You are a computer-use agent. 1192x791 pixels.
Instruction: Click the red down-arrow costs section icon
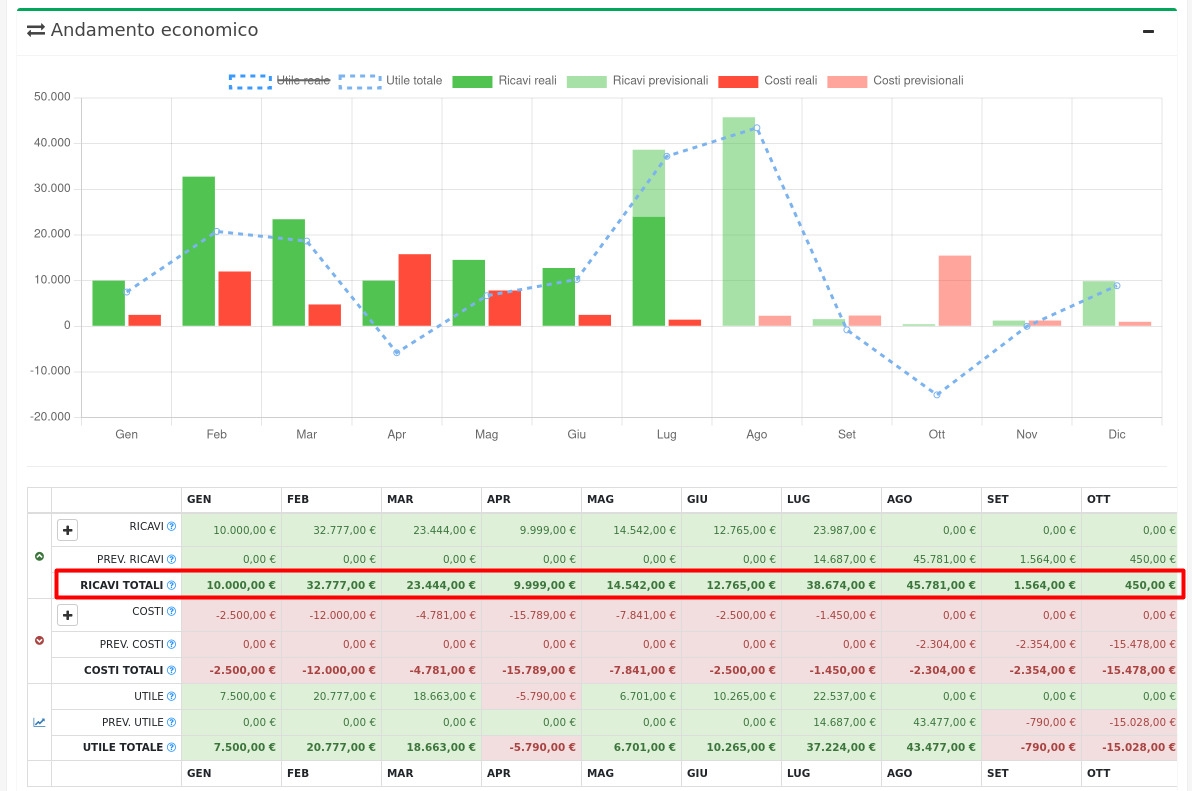(x=40, y=641)
